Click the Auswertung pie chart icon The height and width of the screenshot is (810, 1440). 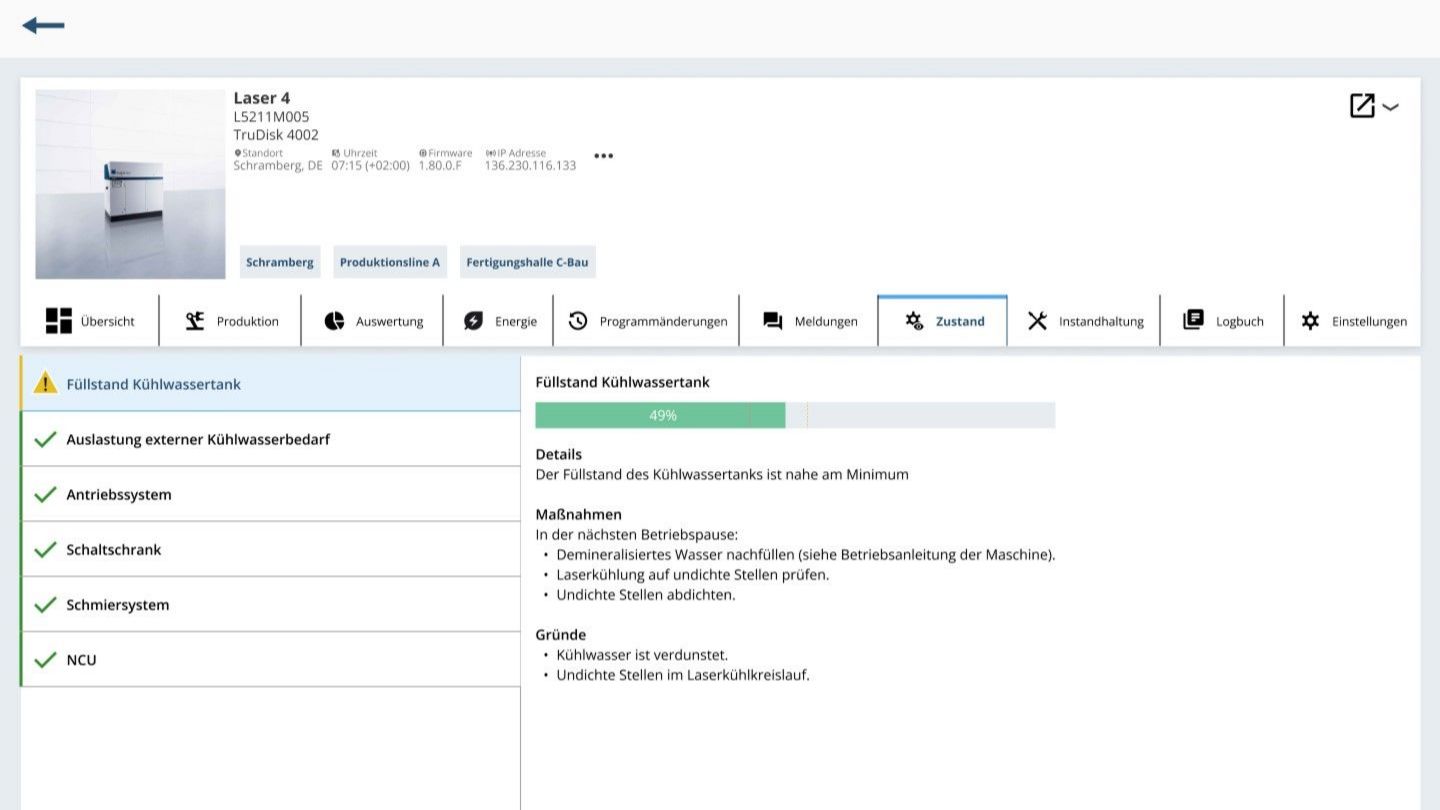pyautogui.click(x=334, y=321)
